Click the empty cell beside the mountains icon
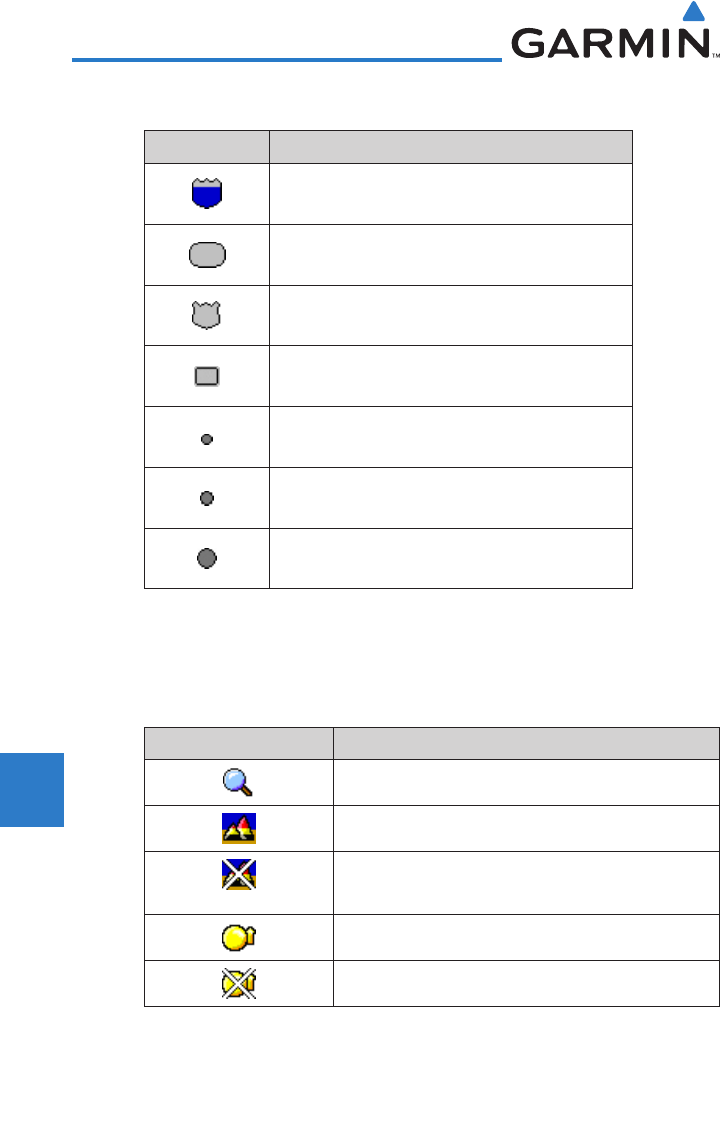Screen dimensions: 720x1122 525,828
